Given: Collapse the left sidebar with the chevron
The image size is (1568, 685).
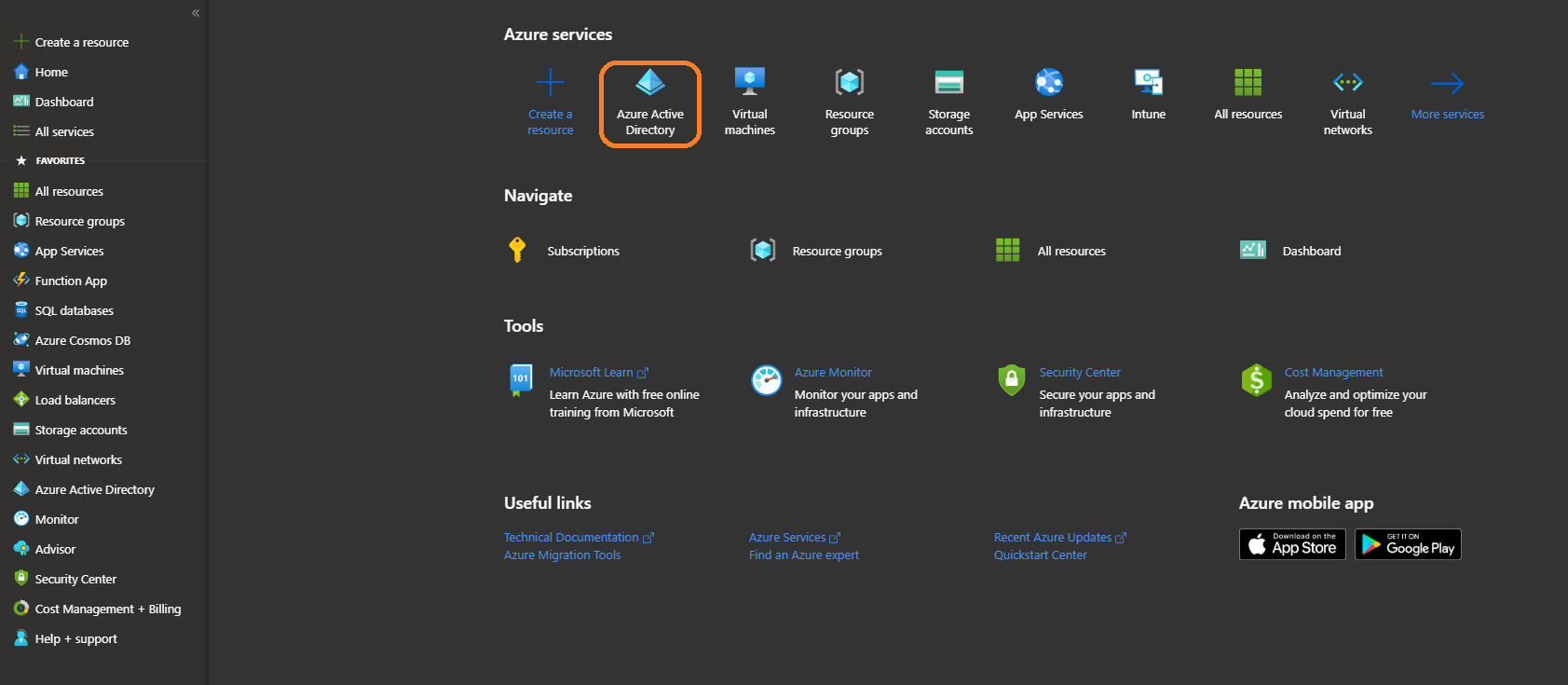Looking at the screenshot, I should (x=196, y=13).
